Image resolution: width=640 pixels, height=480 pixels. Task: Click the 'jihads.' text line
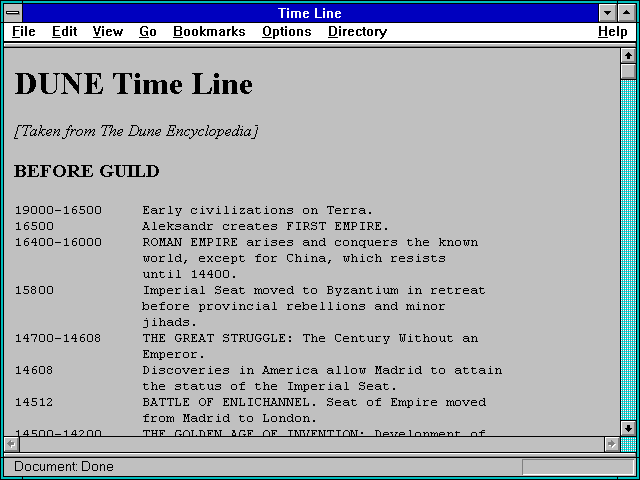170,322
